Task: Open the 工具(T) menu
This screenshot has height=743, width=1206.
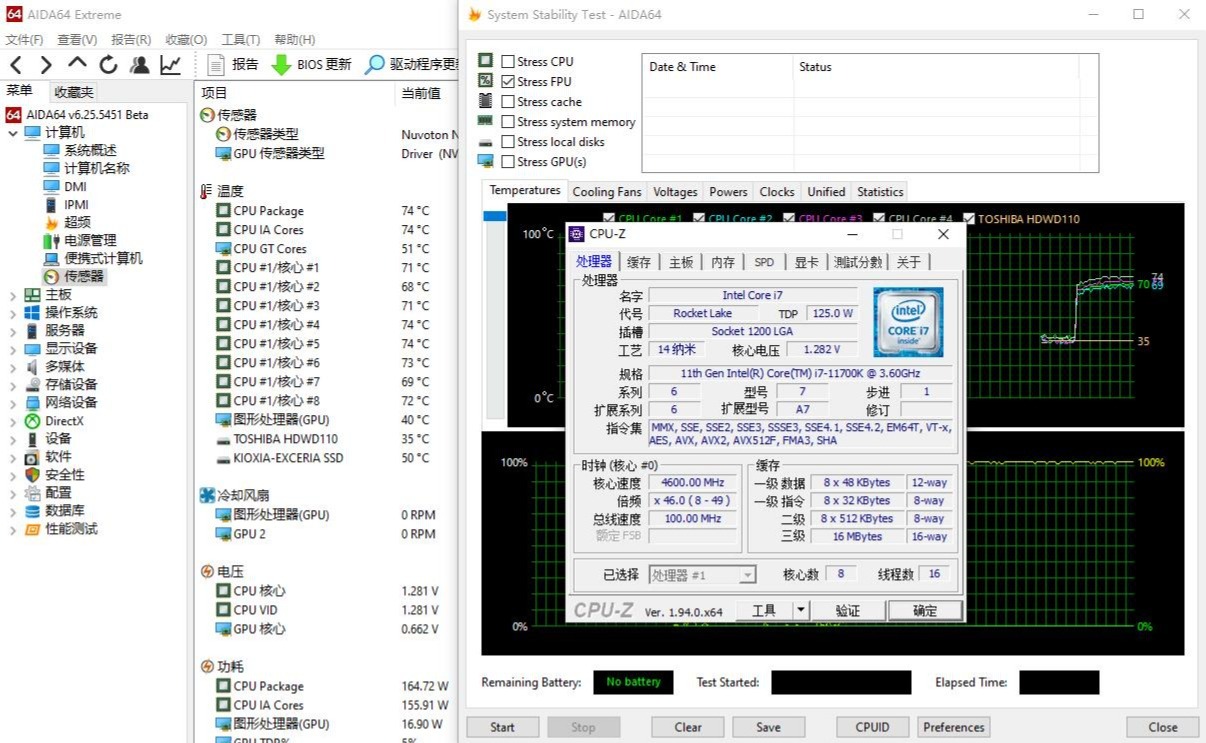Action: [x=240, y=39]
